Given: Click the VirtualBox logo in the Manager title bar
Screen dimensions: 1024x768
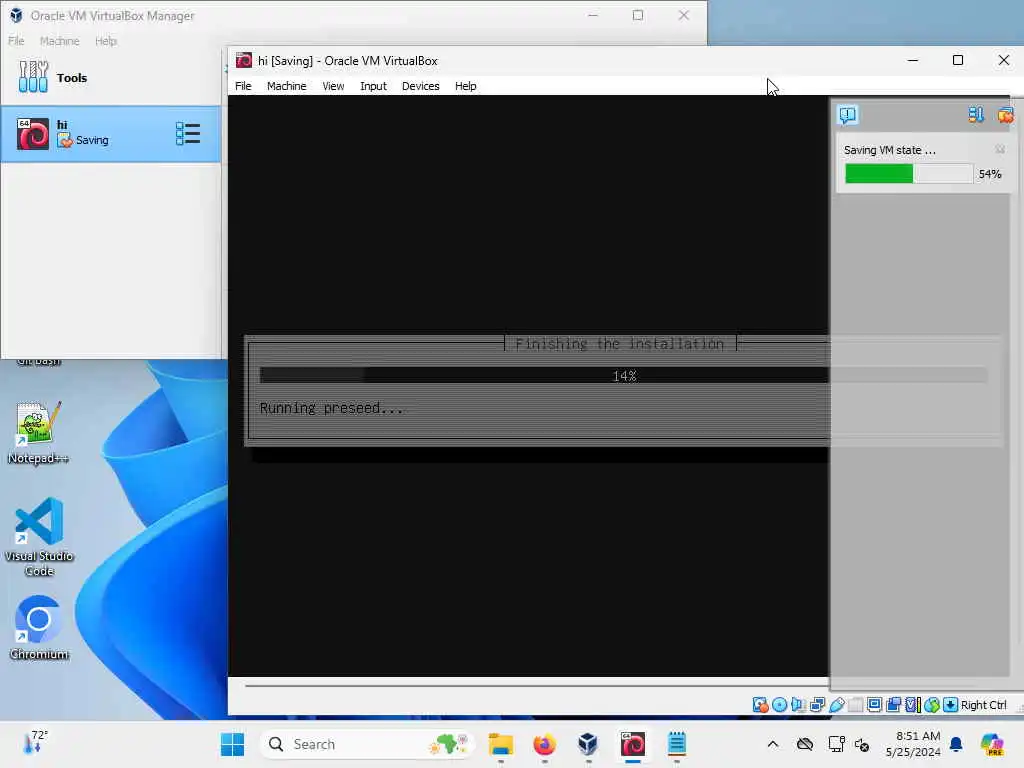Looking at the screenshot, I should (16, 16).
